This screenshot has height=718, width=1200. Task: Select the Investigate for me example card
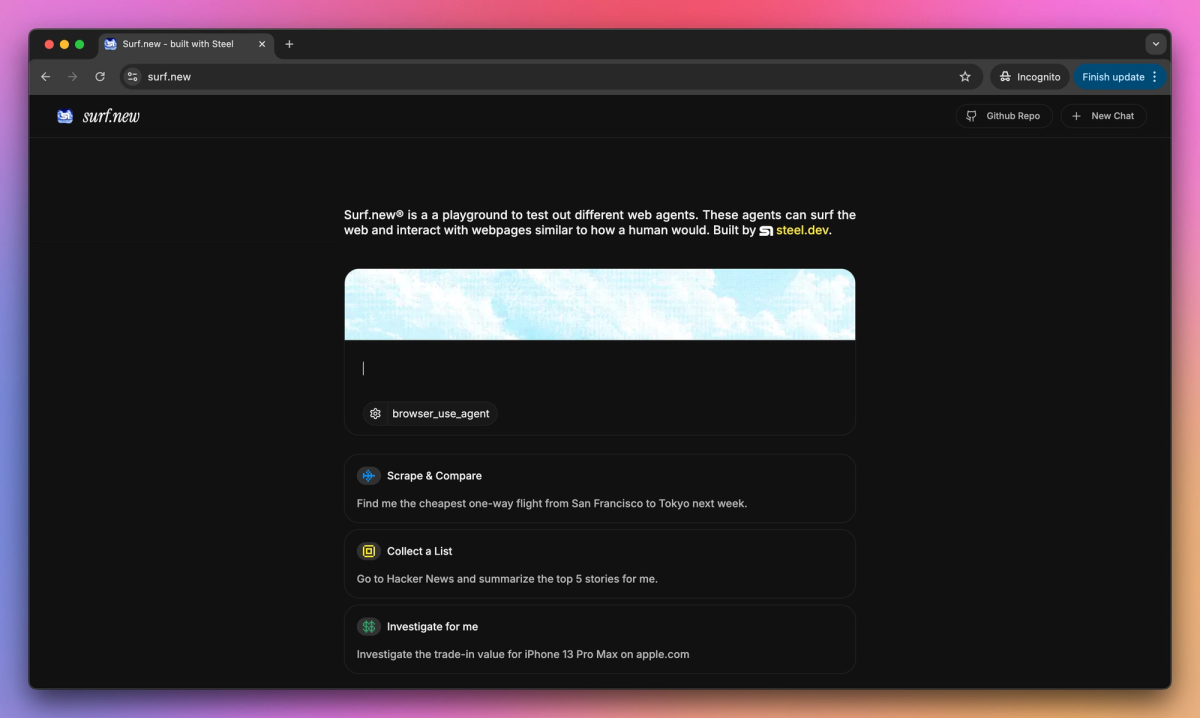click(600, 639)
